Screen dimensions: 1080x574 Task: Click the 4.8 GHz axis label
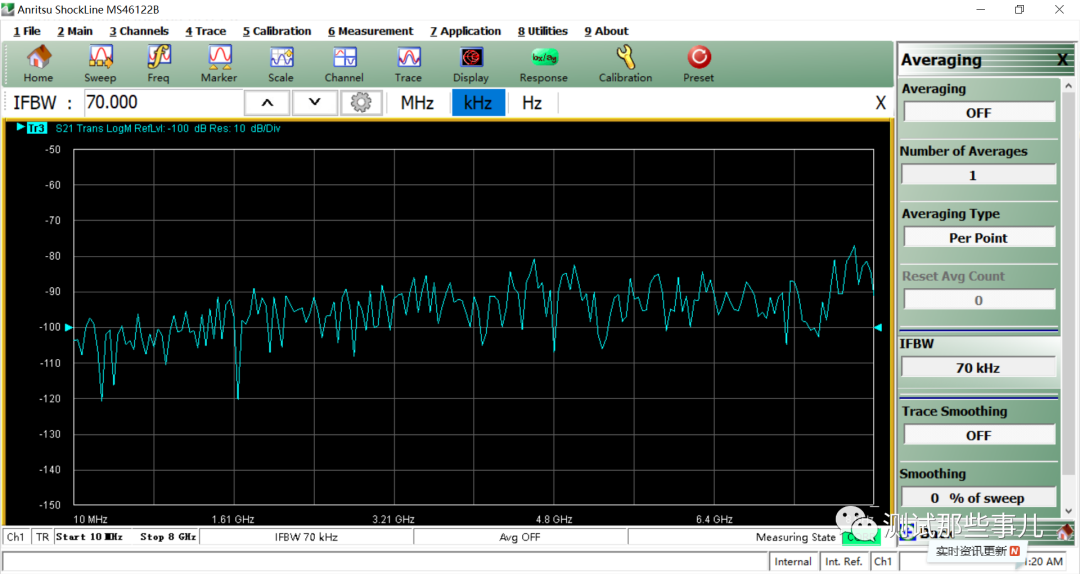554,519
